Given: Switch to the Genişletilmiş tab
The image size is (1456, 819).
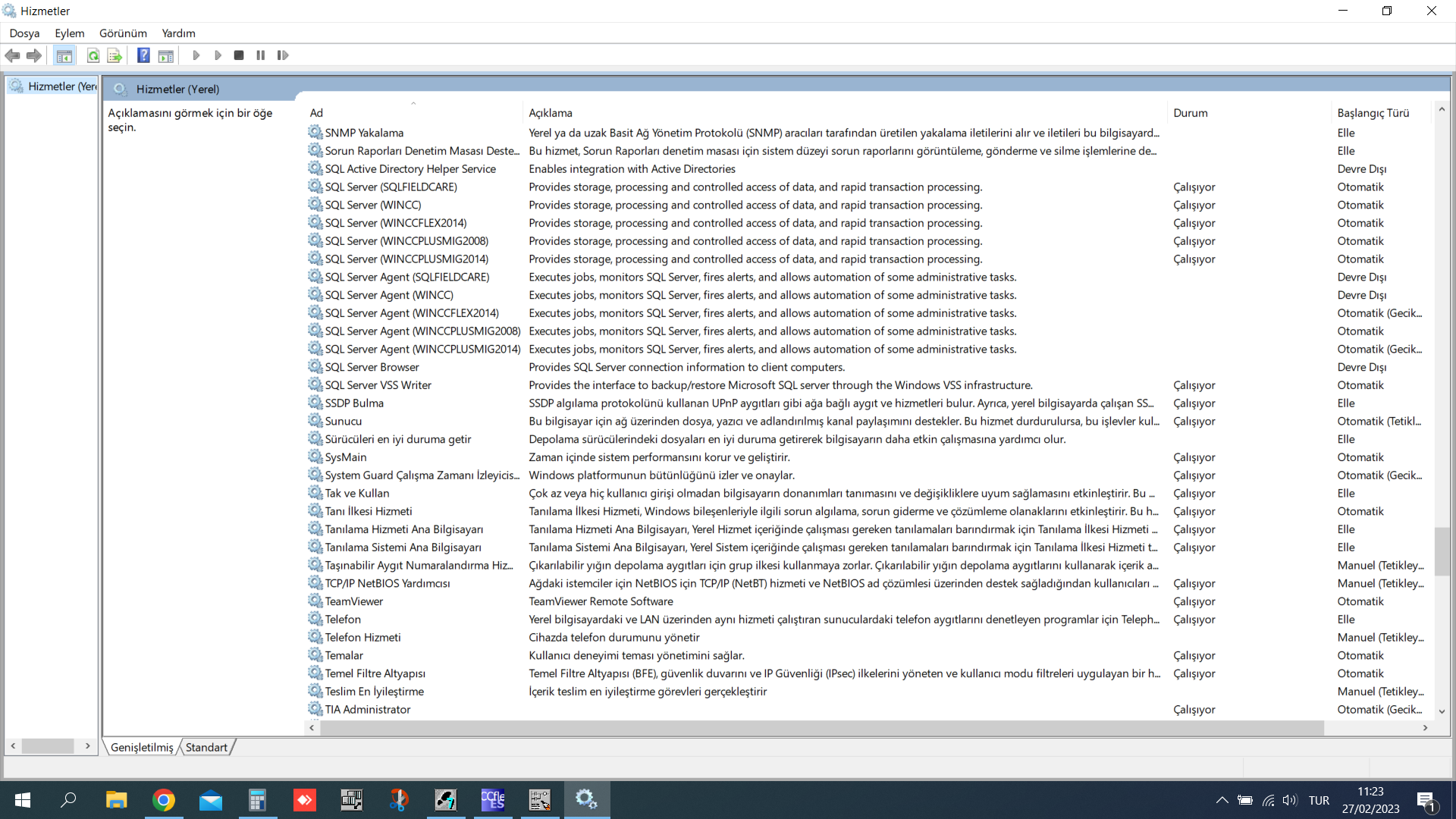Looking at the screenshot, I should pyautogui.click(x=142, y=748).
